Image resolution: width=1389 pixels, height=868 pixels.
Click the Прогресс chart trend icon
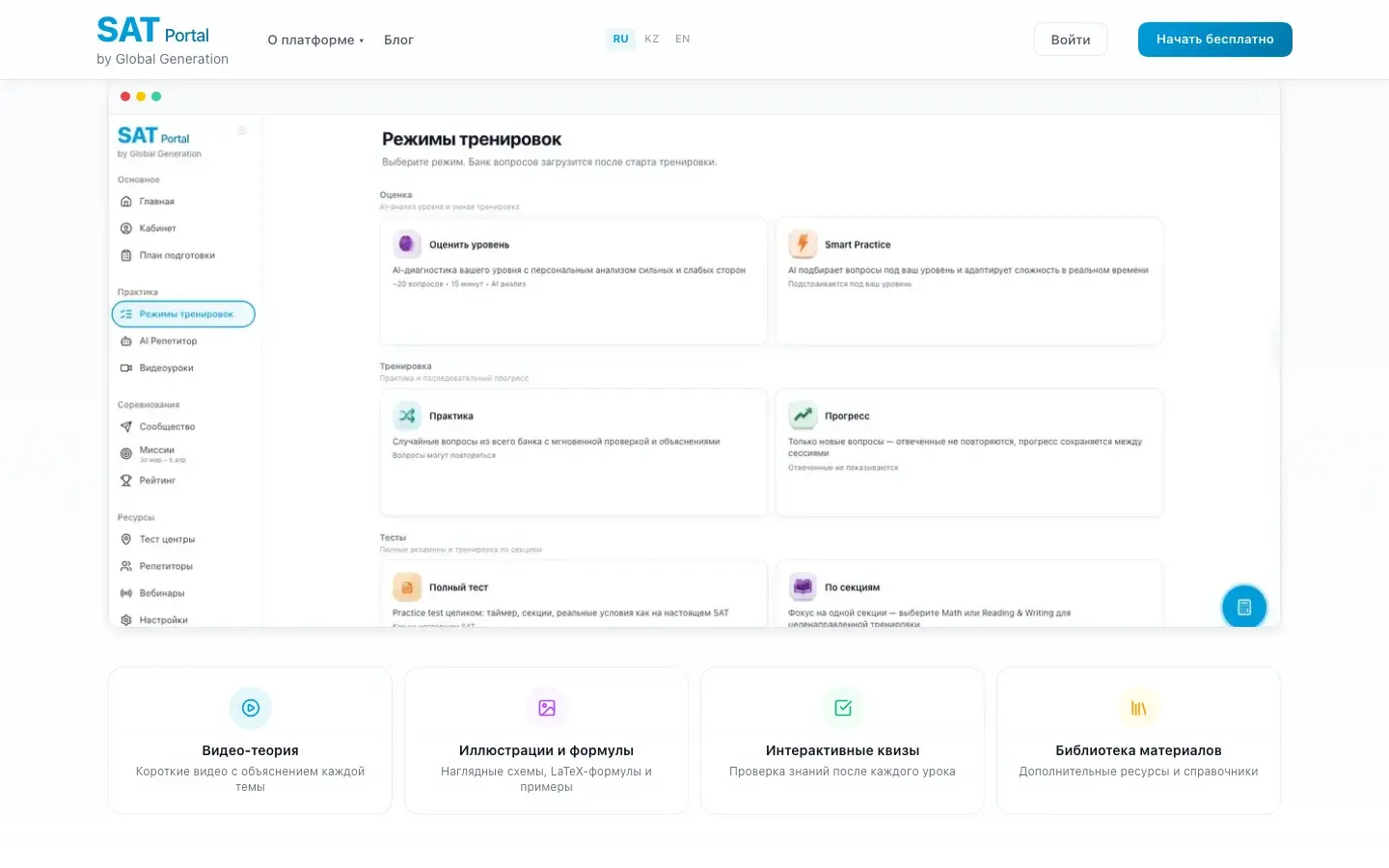pos(803,416)
